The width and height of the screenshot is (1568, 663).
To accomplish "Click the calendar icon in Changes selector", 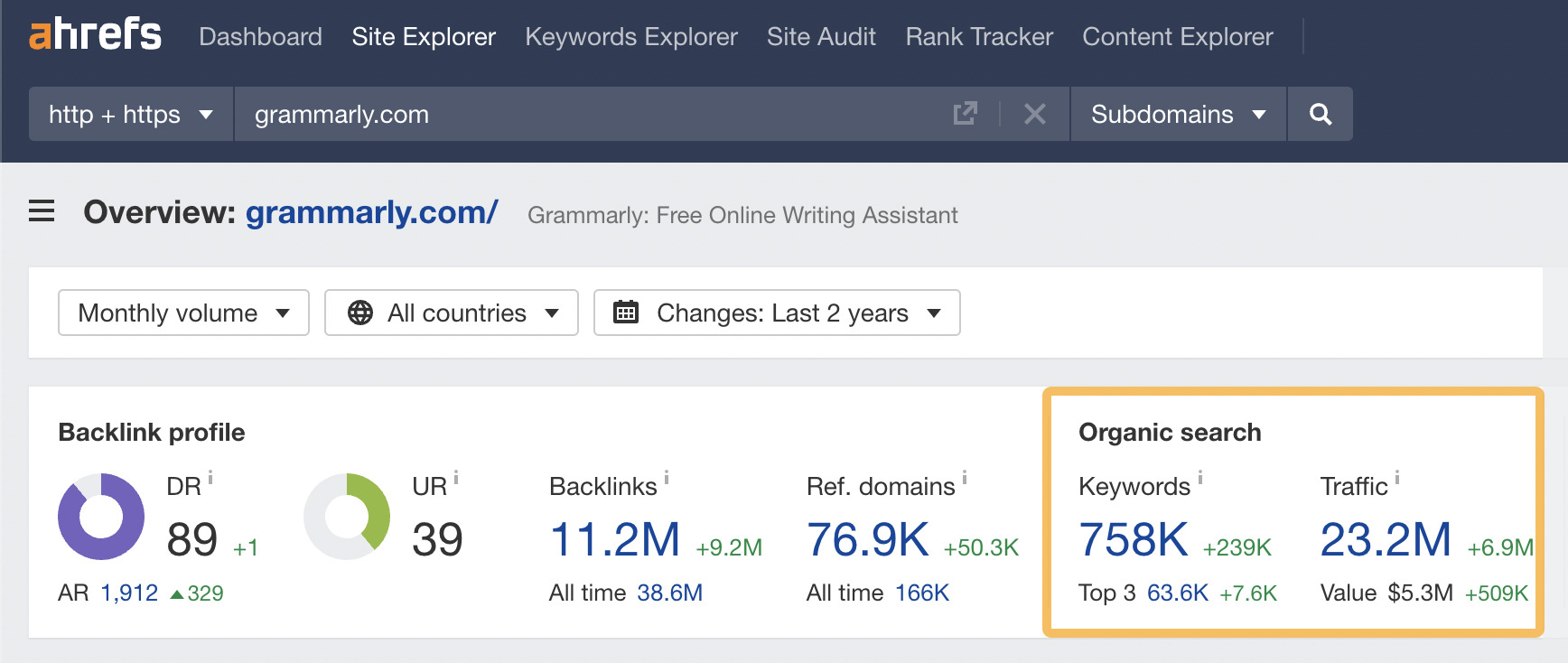I will (x=626, y=313).
